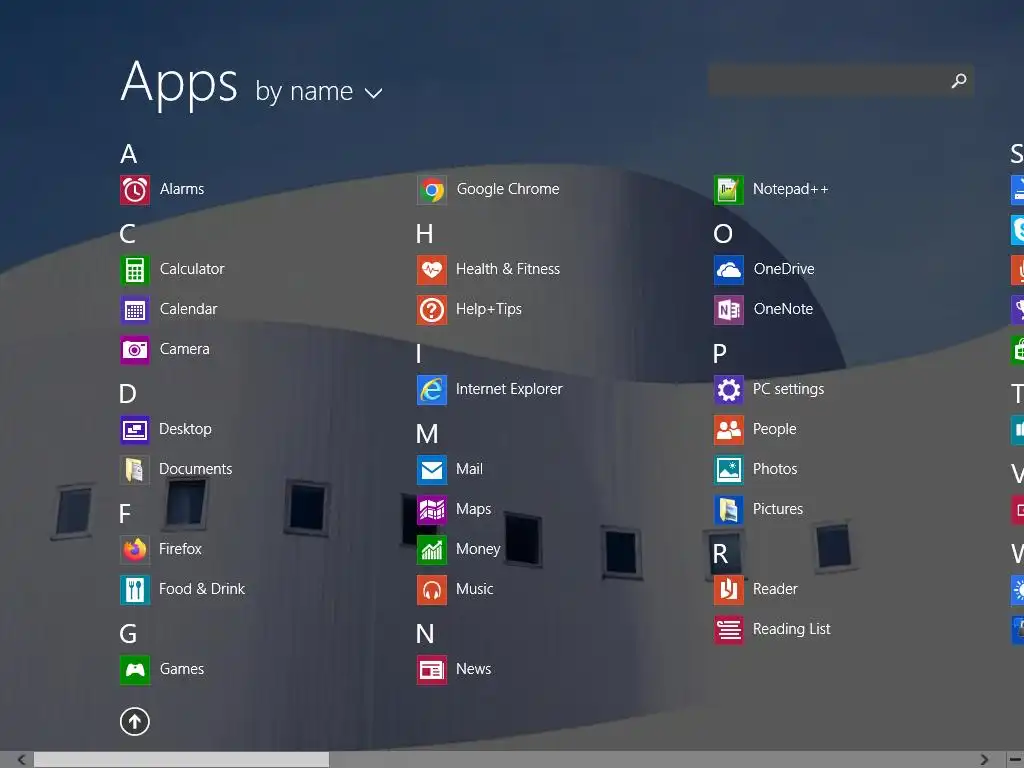
Task: Jump to letter group 'A' header
Action: click(129, 155)
